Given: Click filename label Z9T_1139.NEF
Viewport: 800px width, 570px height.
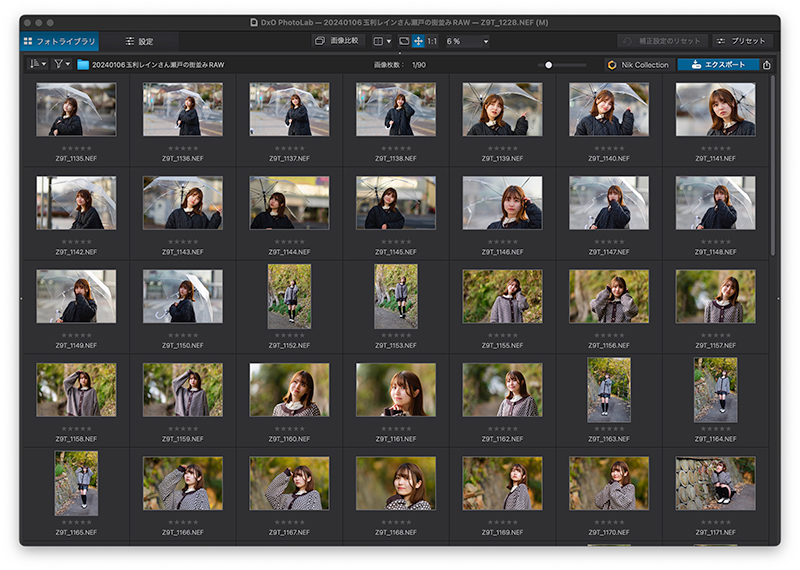Looking at the screenshot, I should point(502,159).
